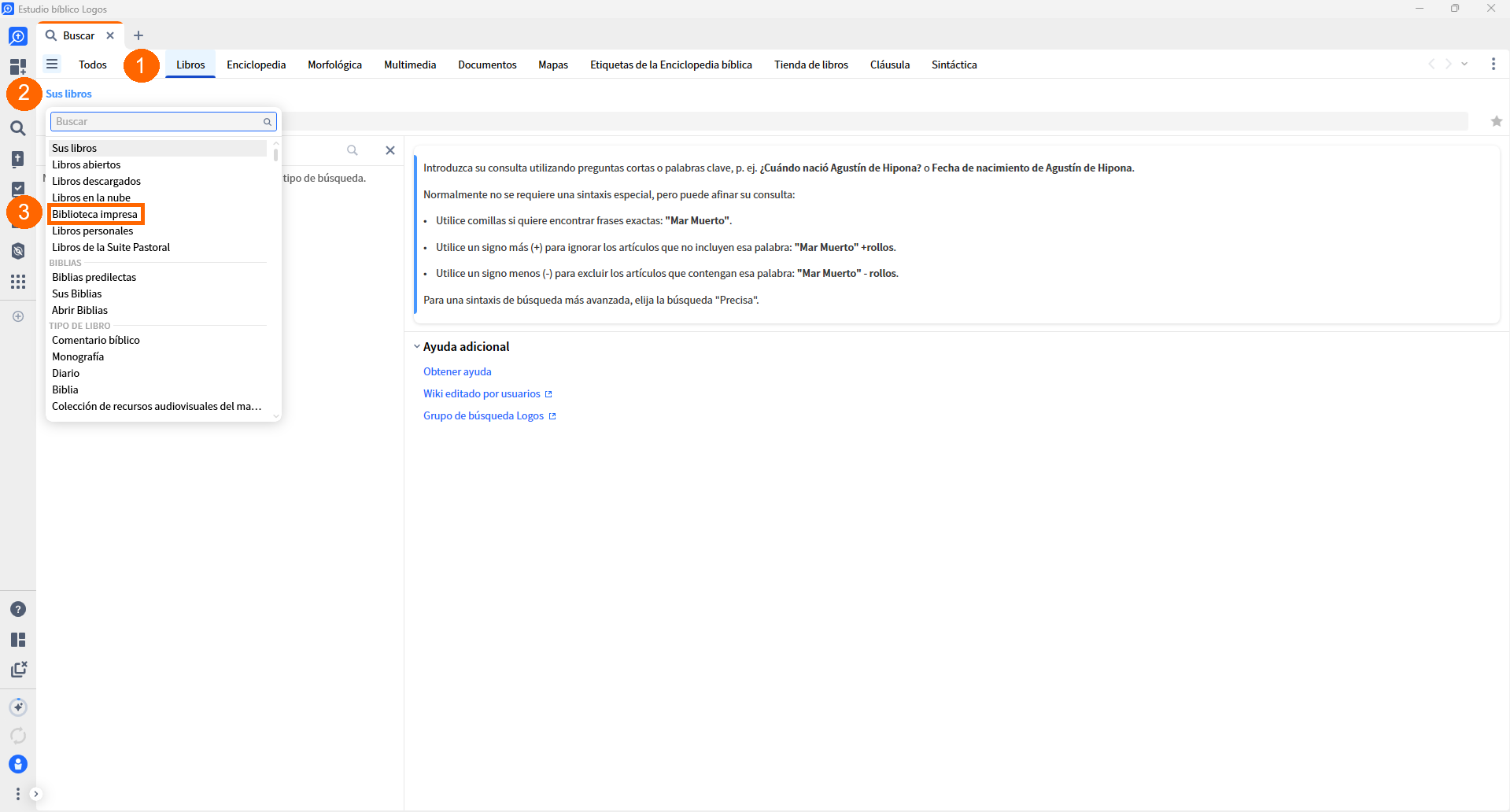Screen dimensions: 1510x812
Task: Close the side pane with the X
Action: coord(390,150)
